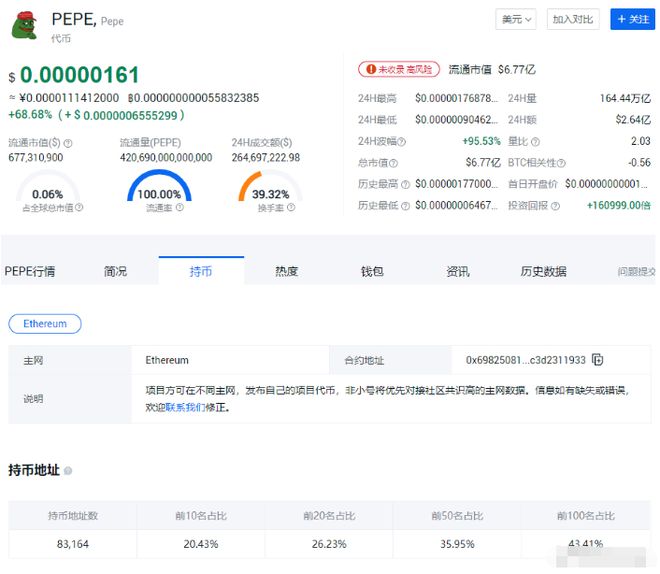Click the +68.68% change value
This screenshot has height=574, width=660.
point(30,114)
